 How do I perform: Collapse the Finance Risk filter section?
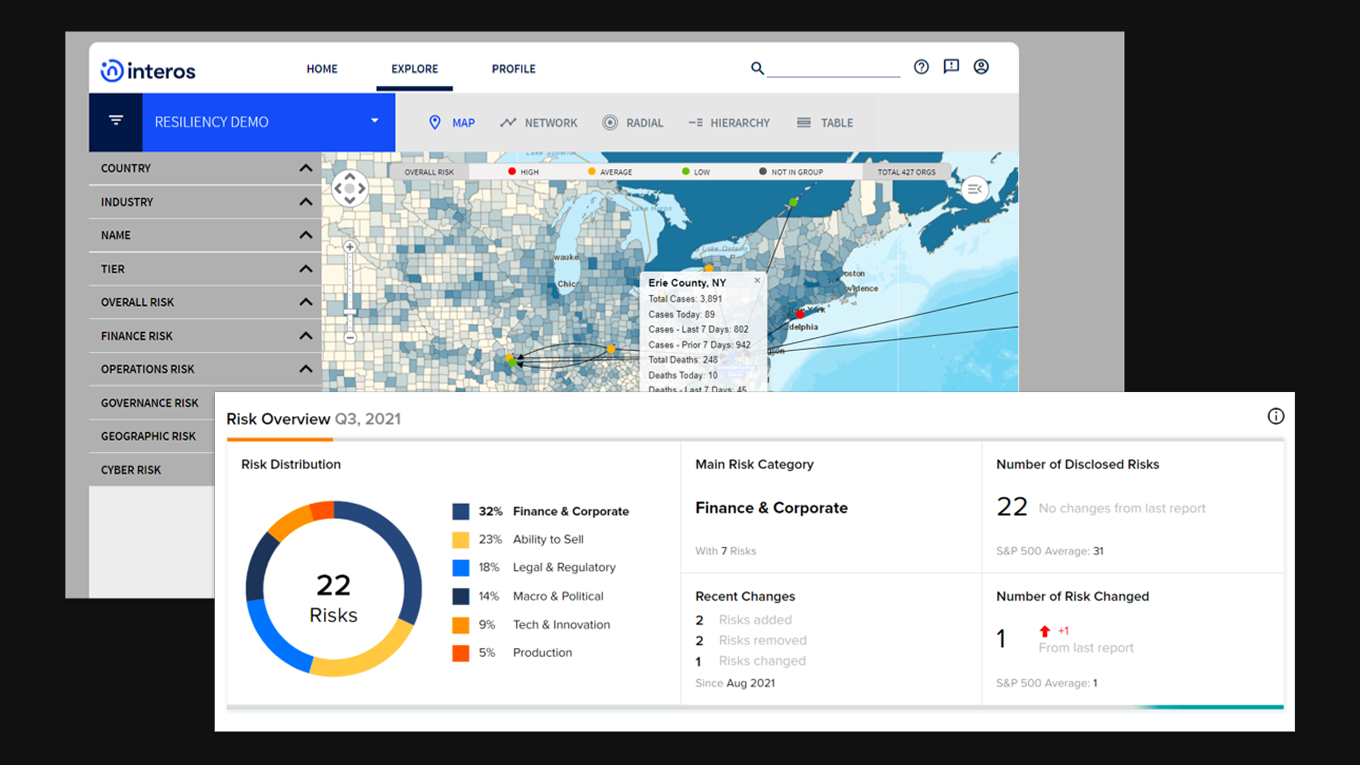point(305,336)
